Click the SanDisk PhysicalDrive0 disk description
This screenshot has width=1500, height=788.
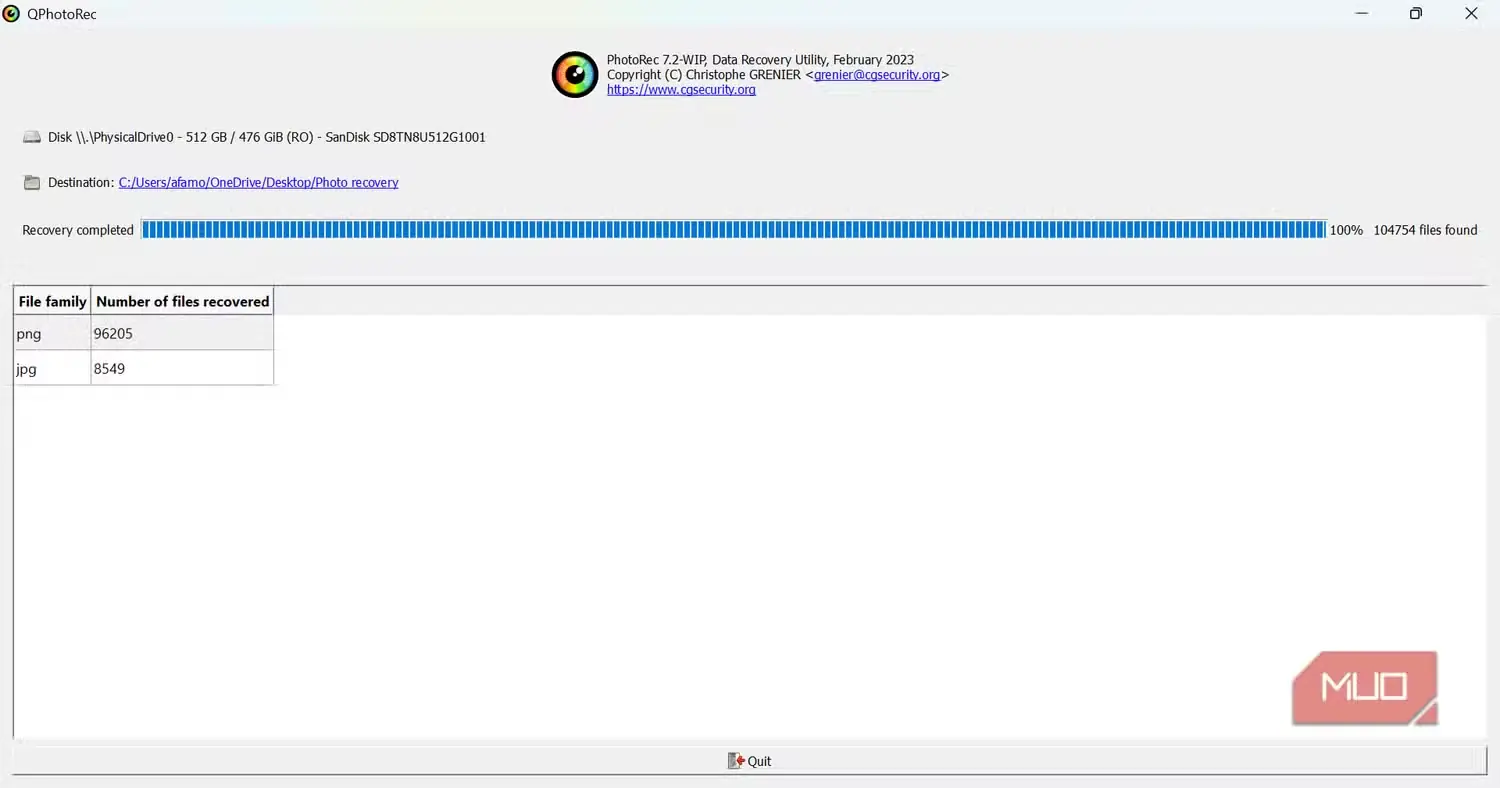[x=267, y=137]
